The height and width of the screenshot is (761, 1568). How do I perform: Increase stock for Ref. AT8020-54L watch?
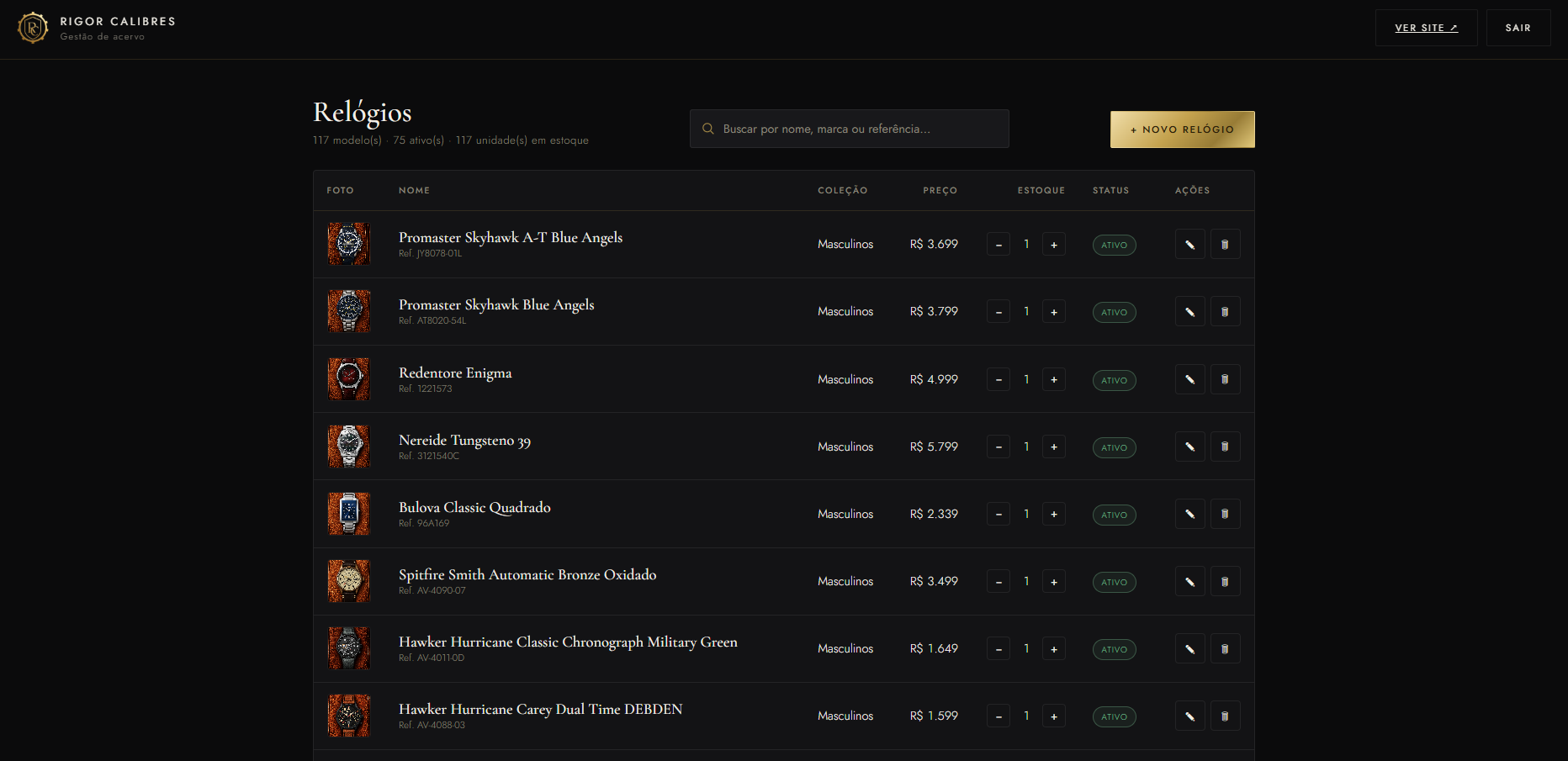(x=1054, y=312)
